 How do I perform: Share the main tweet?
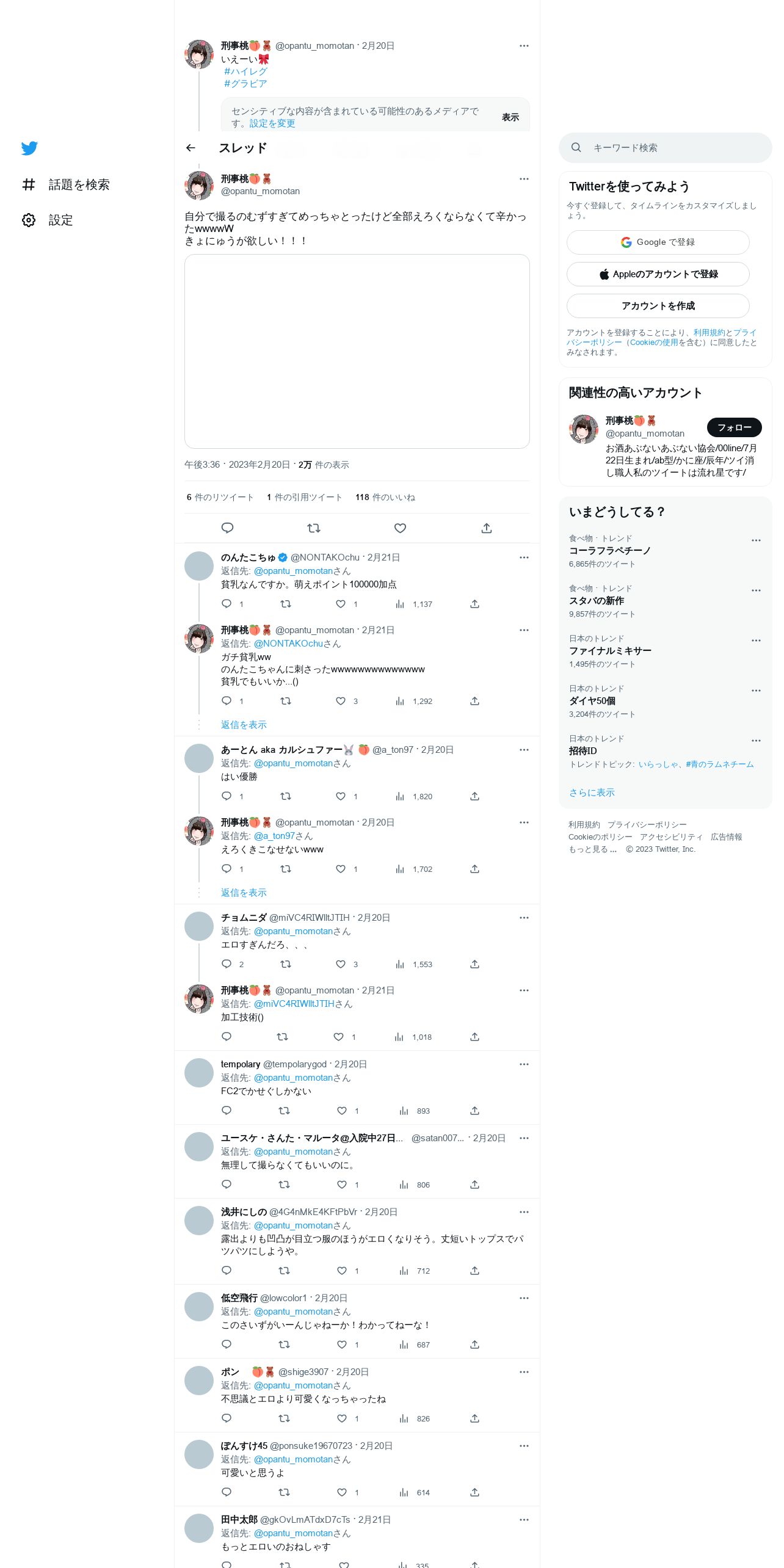(487, 528)
